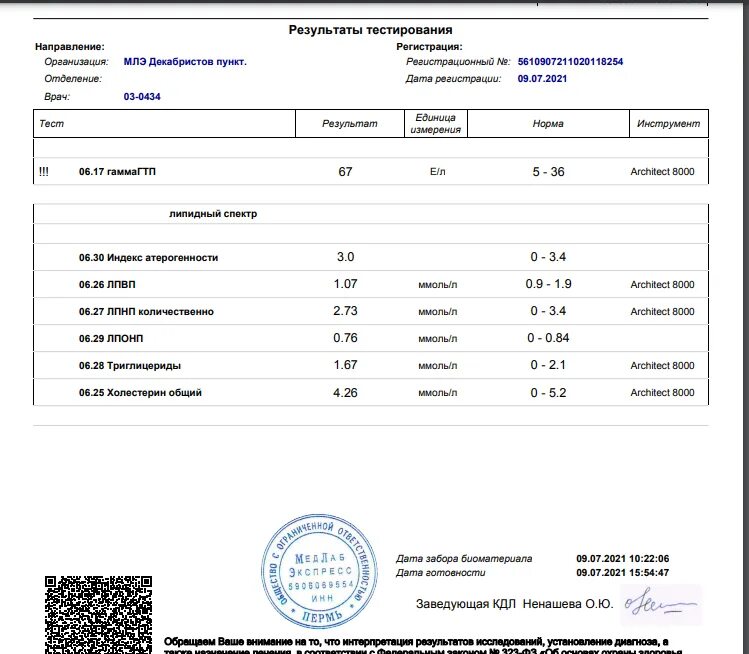Click registration number 5610907211020118254
Screen dimensions: 749x654
pyautogui.click(x=570, y=62)
